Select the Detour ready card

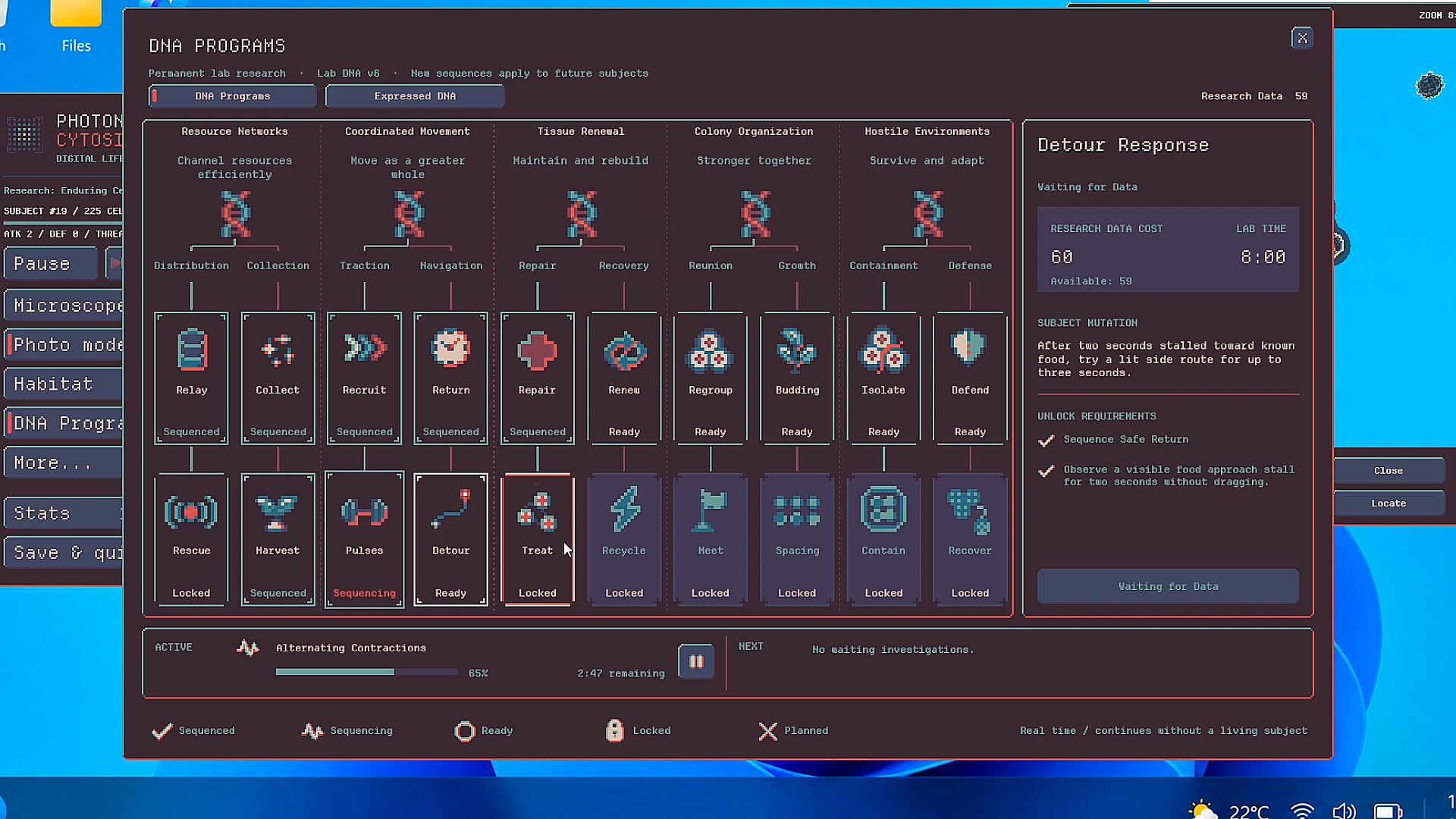pos(450,539)
